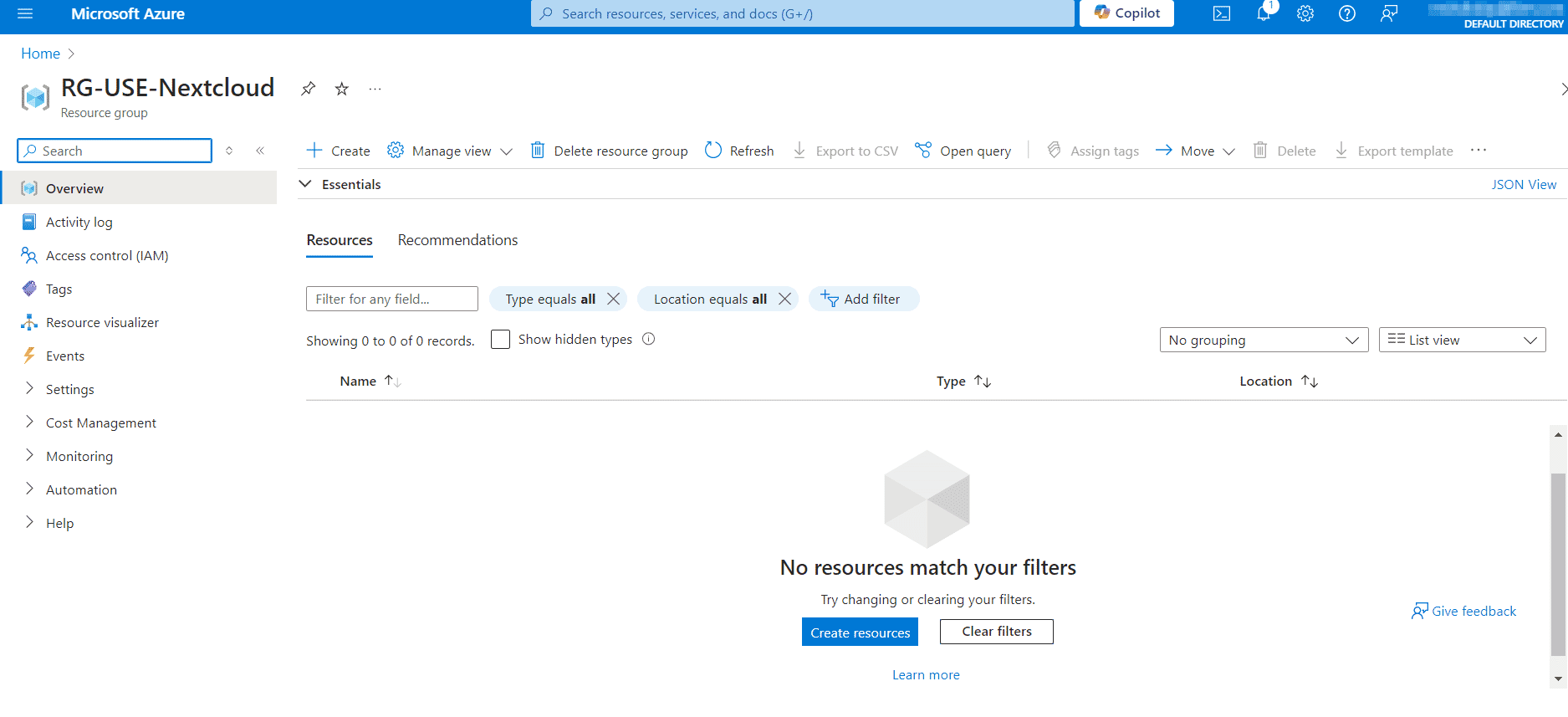Click Create resources button
Screen dimensions: 1568x717
pyautogui.click(x=860, y=632)
